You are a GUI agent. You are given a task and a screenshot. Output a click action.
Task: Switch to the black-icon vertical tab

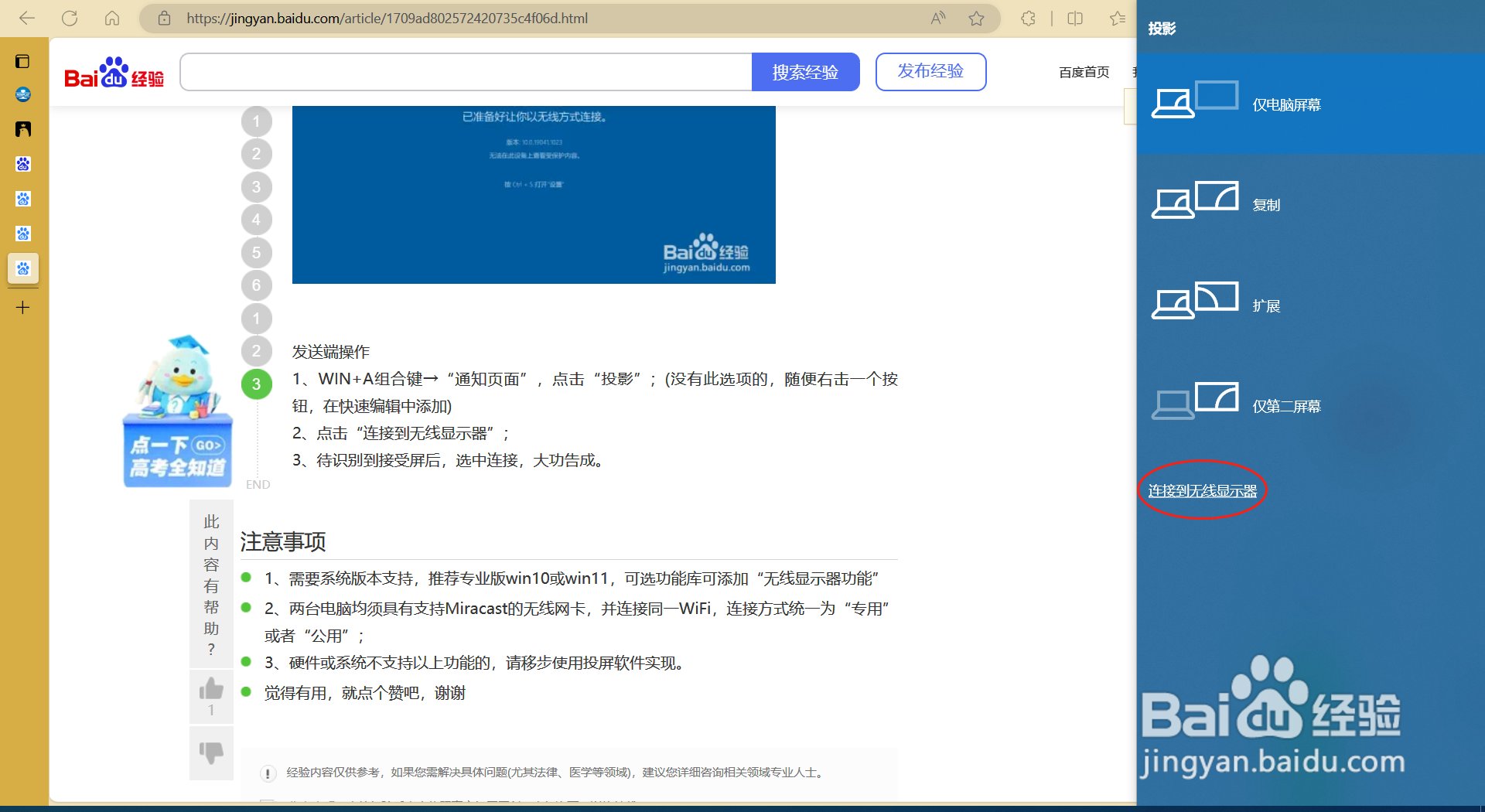tap(23, 129)
